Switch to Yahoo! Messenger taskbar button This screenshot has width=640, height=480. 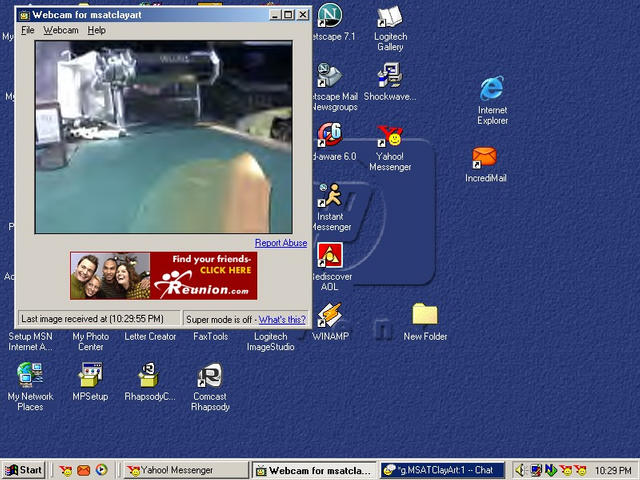click(x=186, y=470)
